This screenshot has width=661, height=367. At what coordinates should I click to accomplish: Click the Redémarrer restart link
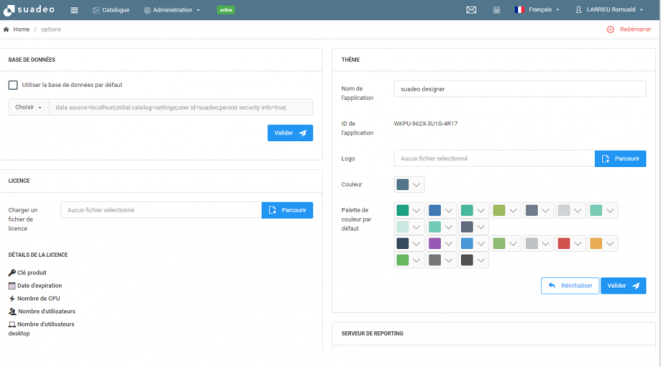coord(635,29)
